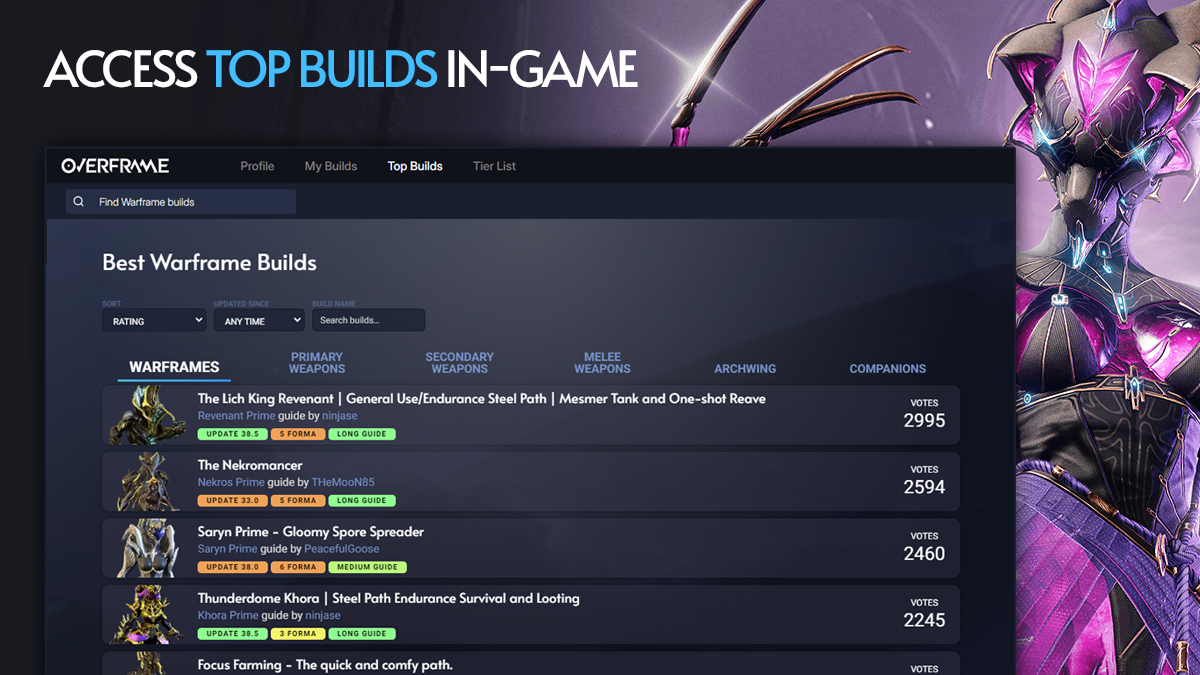
Task: Click the 2460 votes count
Action: (x=924, y=554)
